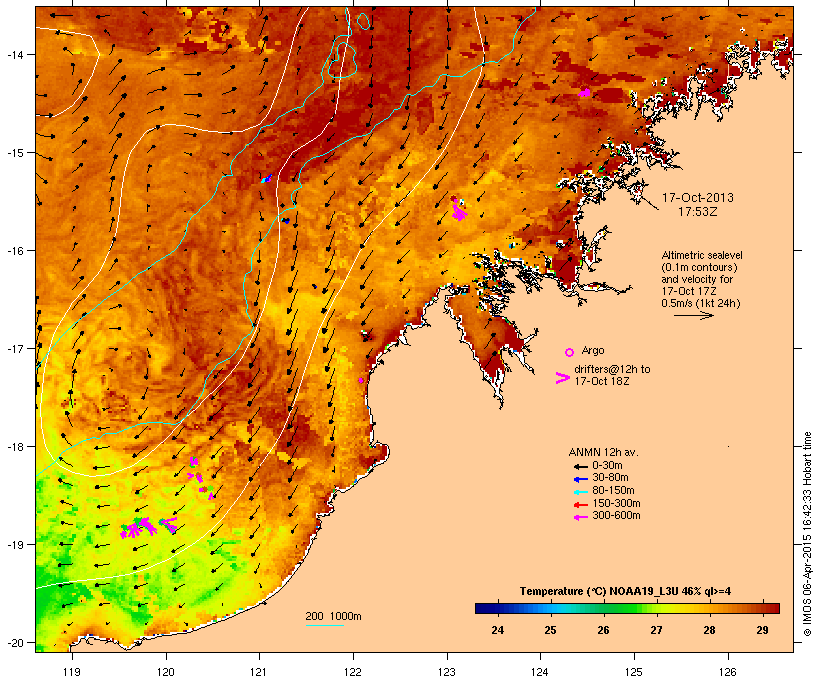
Task: Click the 'Altimetric sealevel' caption text
Action: point(702,255)
